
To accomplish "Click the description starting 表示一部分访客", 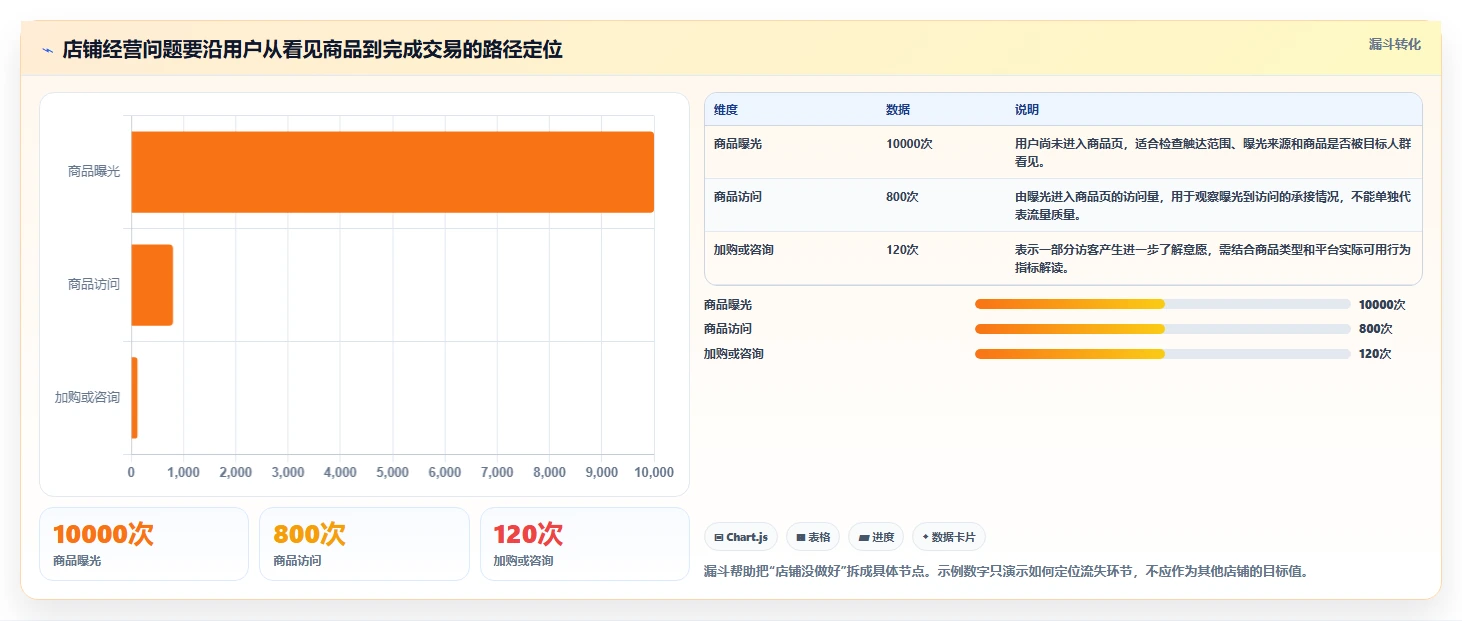I will click(1213, 259).
